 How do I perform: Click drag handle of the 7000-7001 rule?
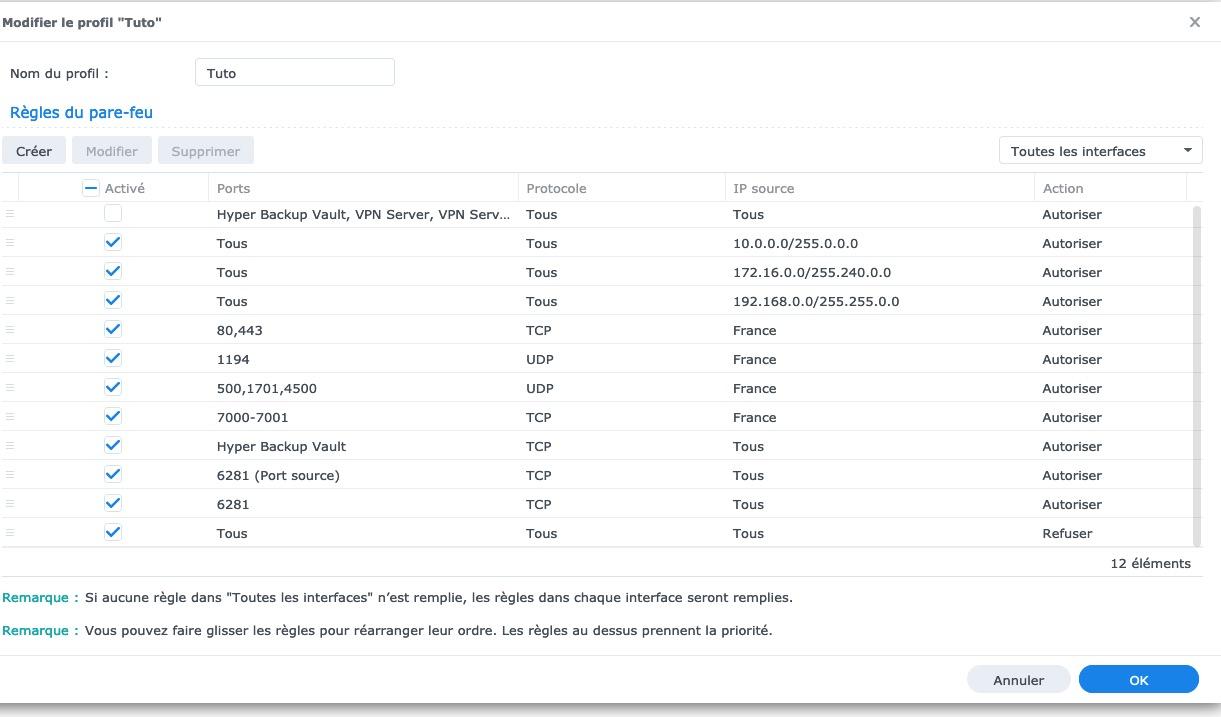pyautogui.click(x=10, y=417)
